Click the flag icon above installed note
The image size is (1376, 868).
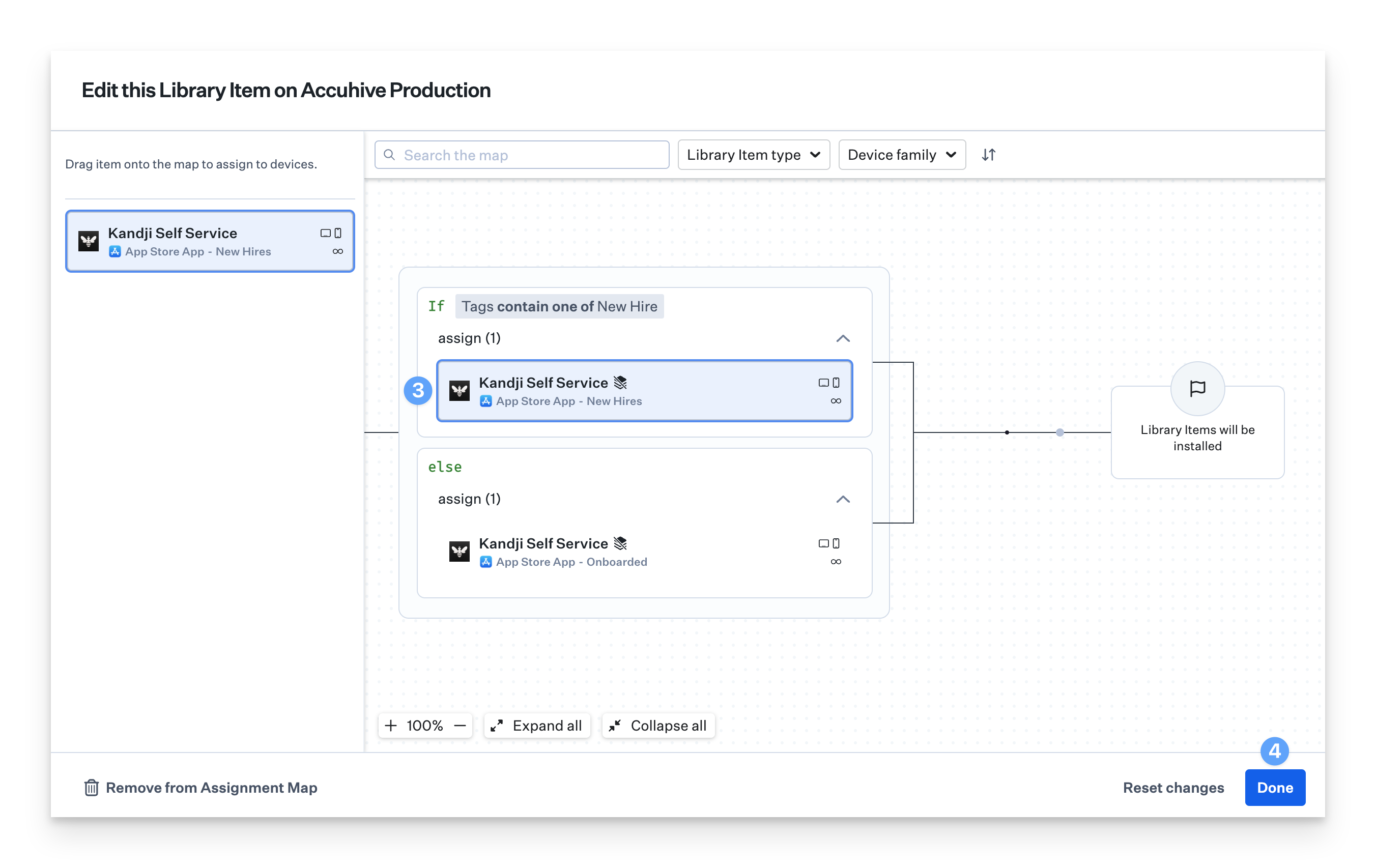coord(1197,389)
